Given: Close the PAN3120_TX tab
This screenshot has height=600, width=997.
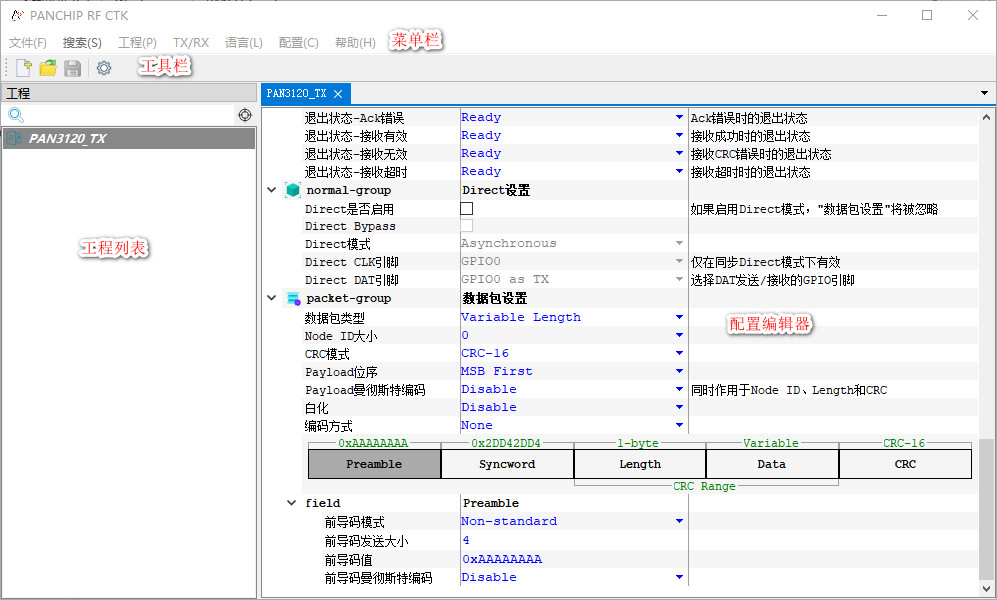Looking at the screenshot, I should tap(338, 94).
